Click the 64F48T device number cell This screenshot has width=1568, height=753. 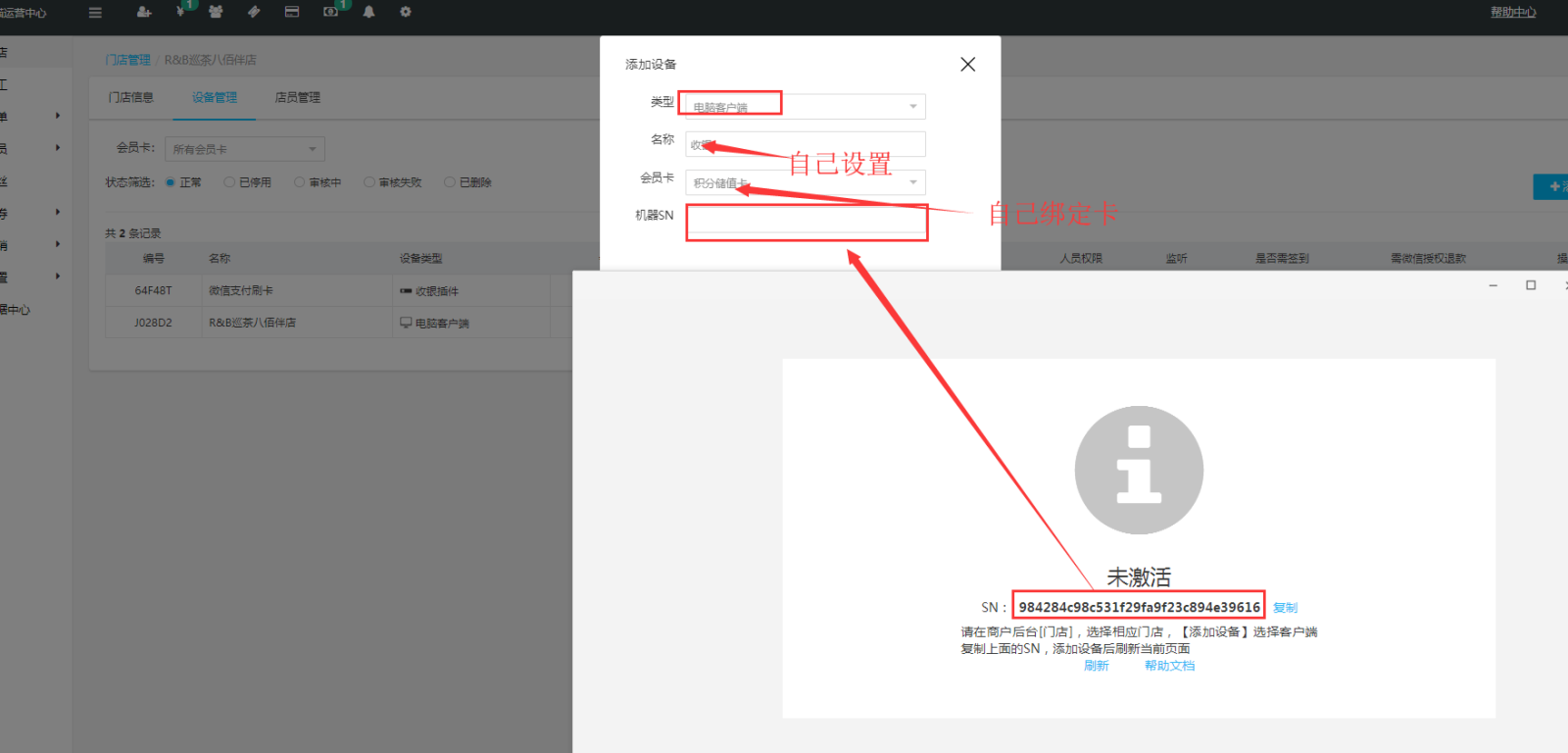[x=153, y=291]
